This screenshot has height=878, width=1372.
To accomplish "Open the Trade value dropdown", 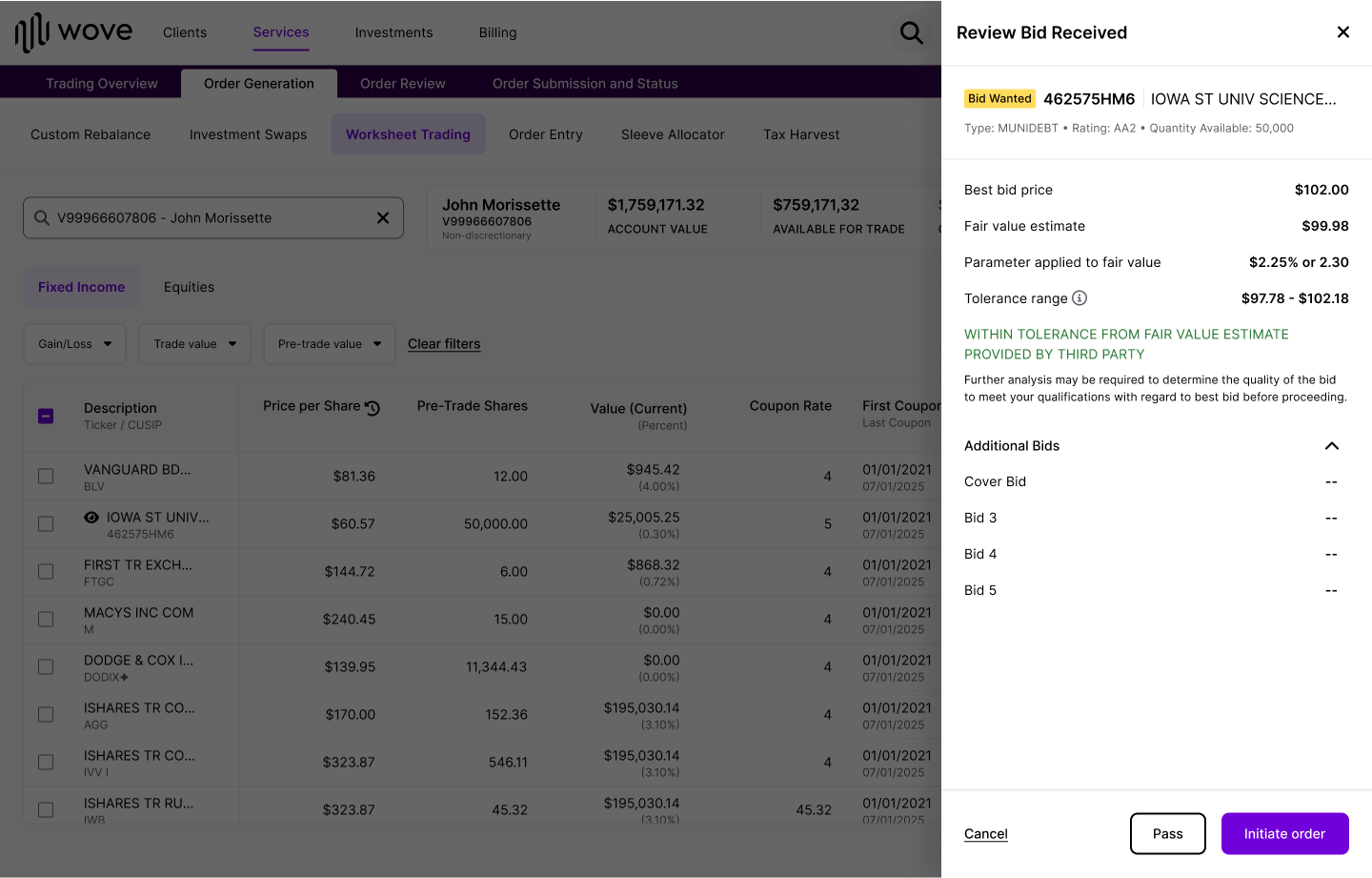I will click(x=194, y=343).
